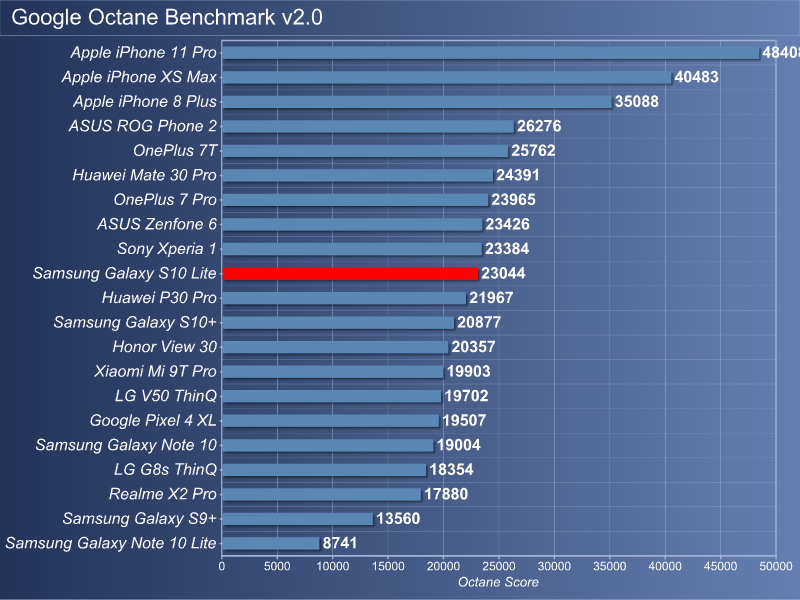The height and width of the screenshot is (600, 800).
Task: Select the score value "17880"
Action: tap(446, 493)
